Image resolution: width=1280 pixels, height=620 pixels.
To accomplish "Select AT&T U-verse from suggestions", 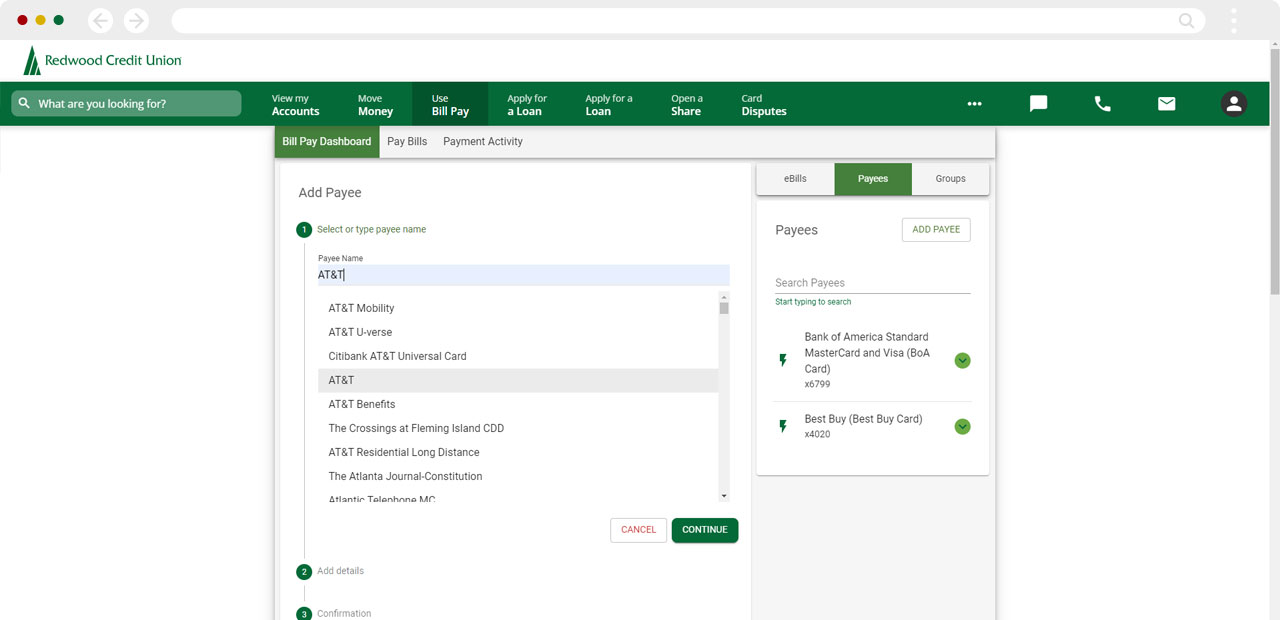I will 518,332.
